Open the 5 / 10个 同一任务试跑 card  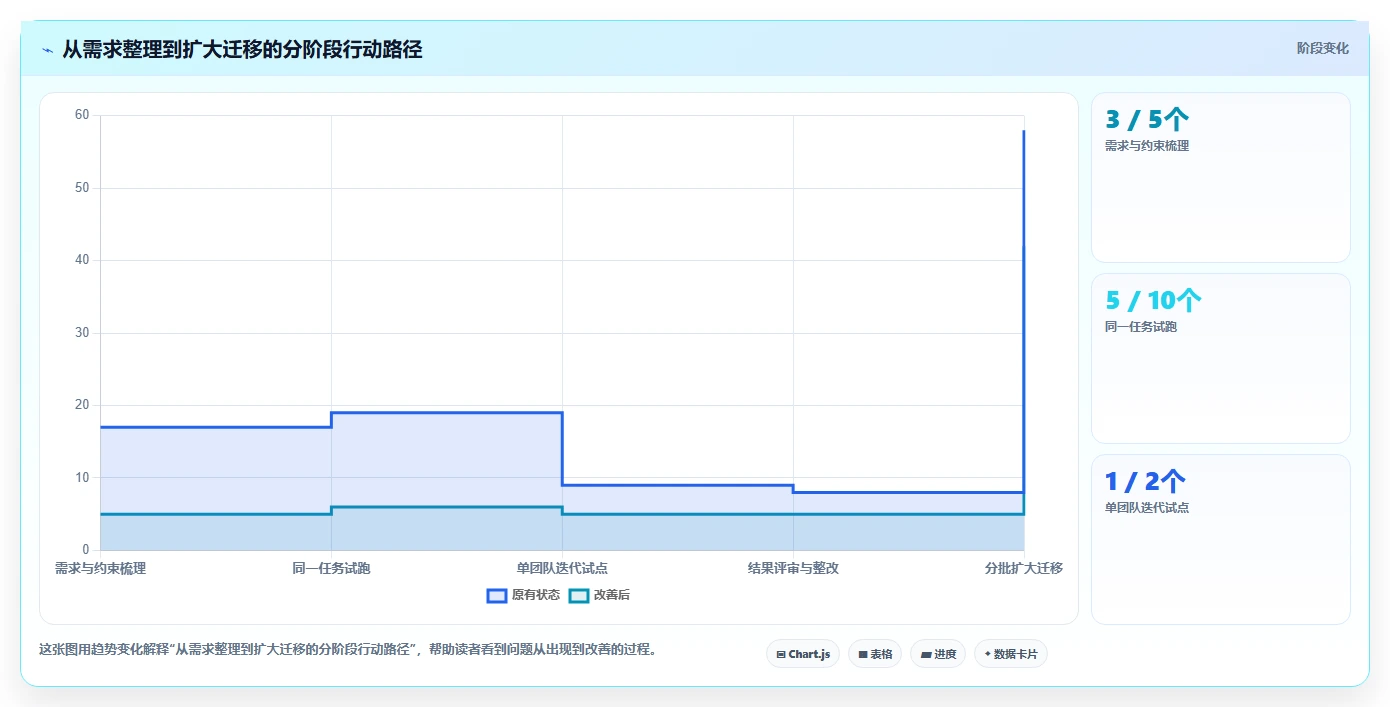click(x=1220, y=358)
